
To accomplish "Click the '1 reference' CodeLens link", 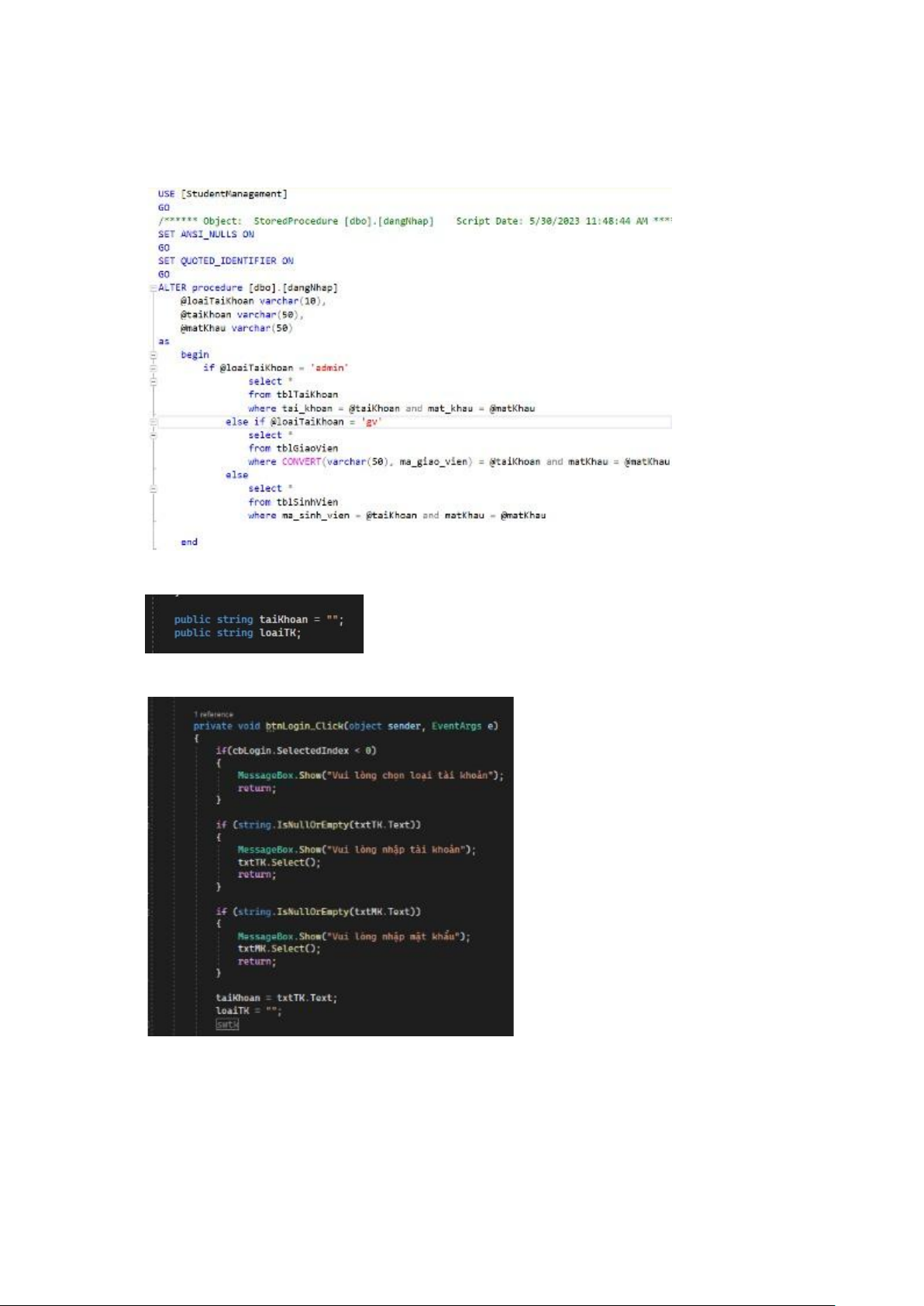I will pos(213,715).
